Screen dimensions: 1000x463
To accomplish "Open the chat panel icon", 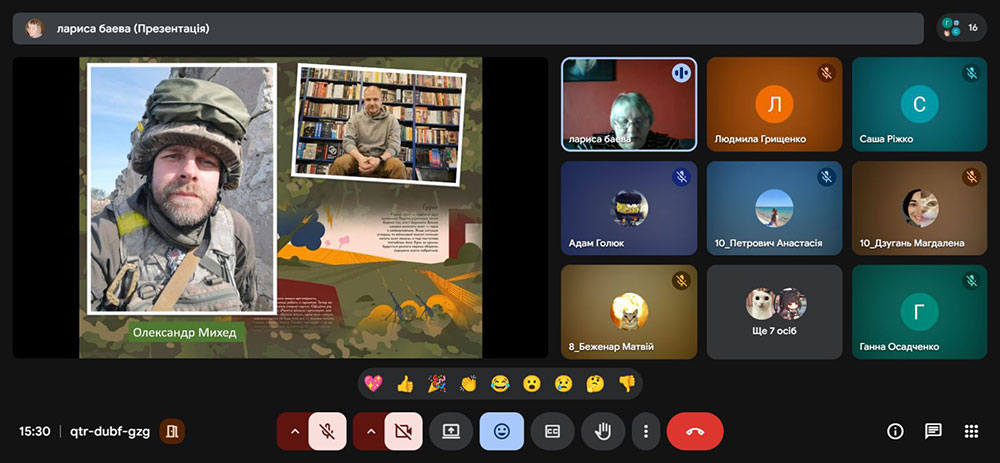I will (933, 431).
